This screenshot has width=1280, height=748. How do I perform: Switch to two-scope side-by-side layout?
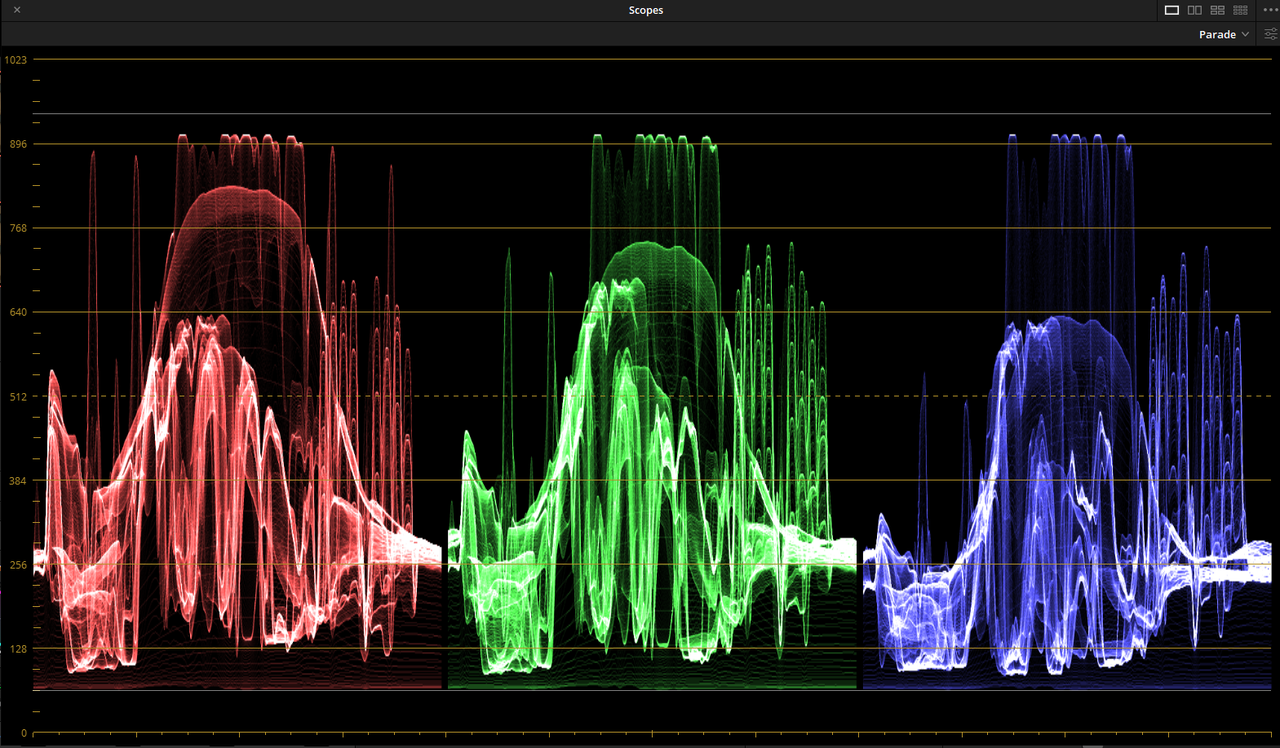[1194, 10]
